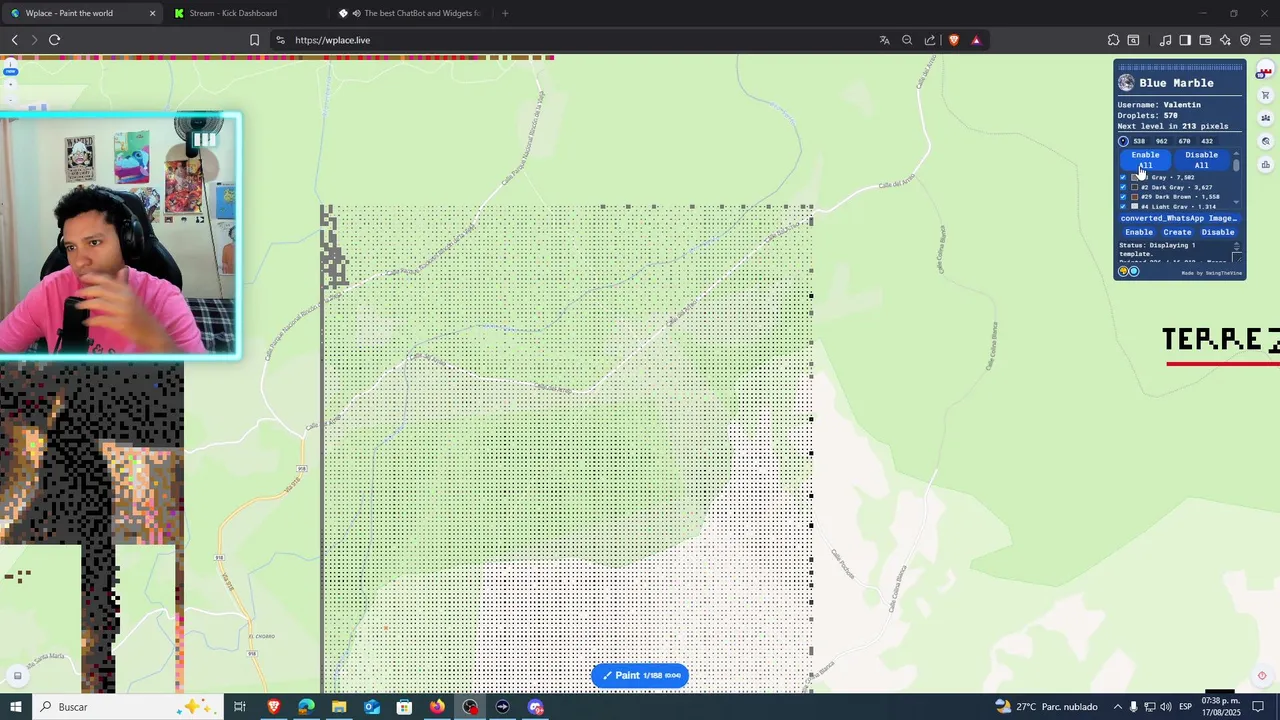Select the Wplace - Paint the world tab
1280x720 pixels.
point(82,13)
